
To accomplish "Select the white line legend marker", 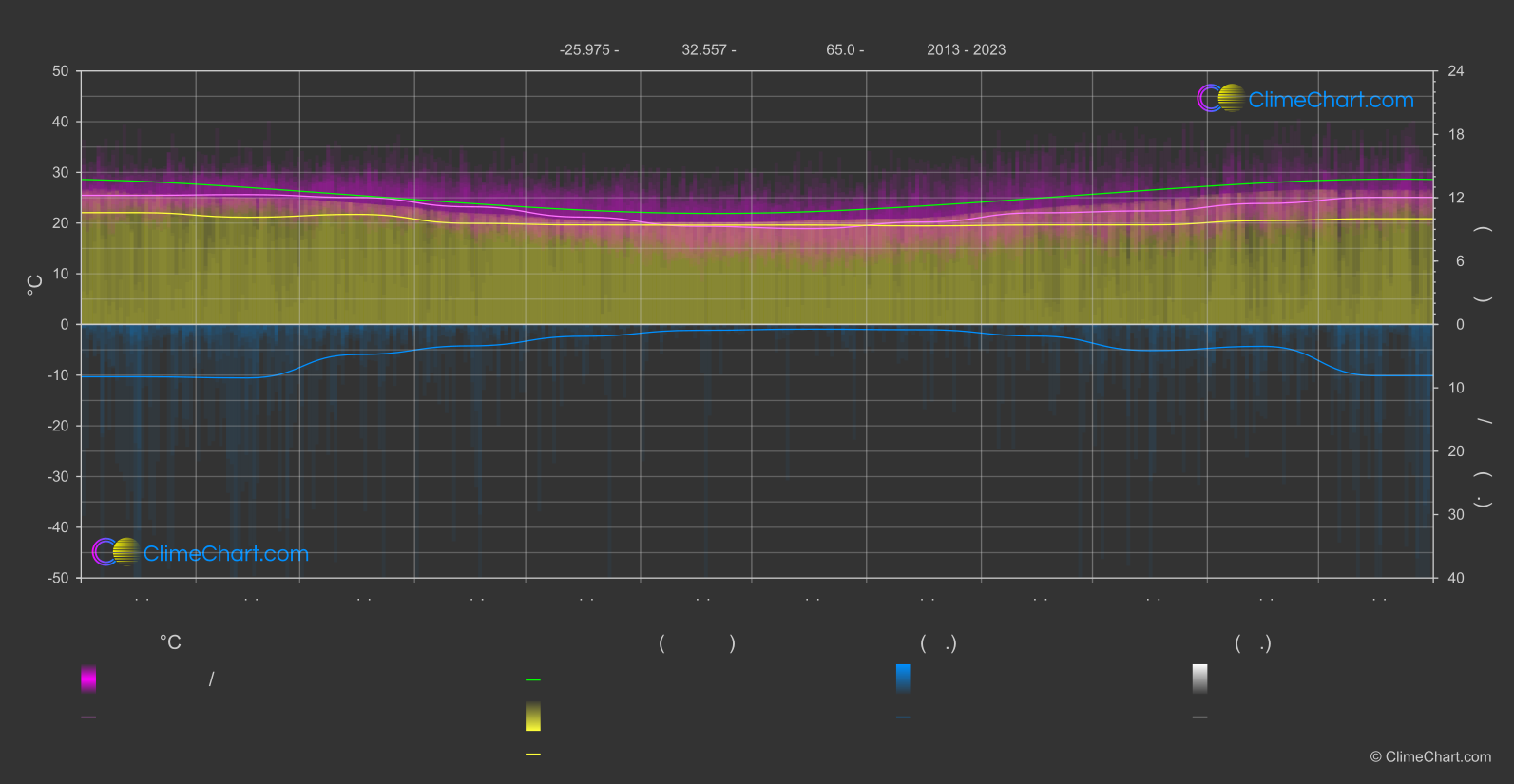I will [x=1200, y=717].
